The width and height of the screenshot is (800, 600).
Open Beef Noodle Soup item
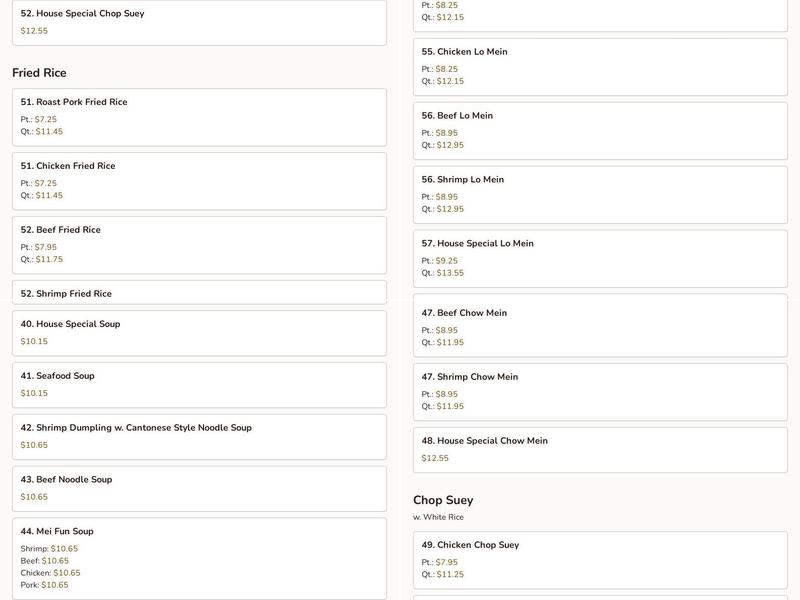click(x=198, y=488)
